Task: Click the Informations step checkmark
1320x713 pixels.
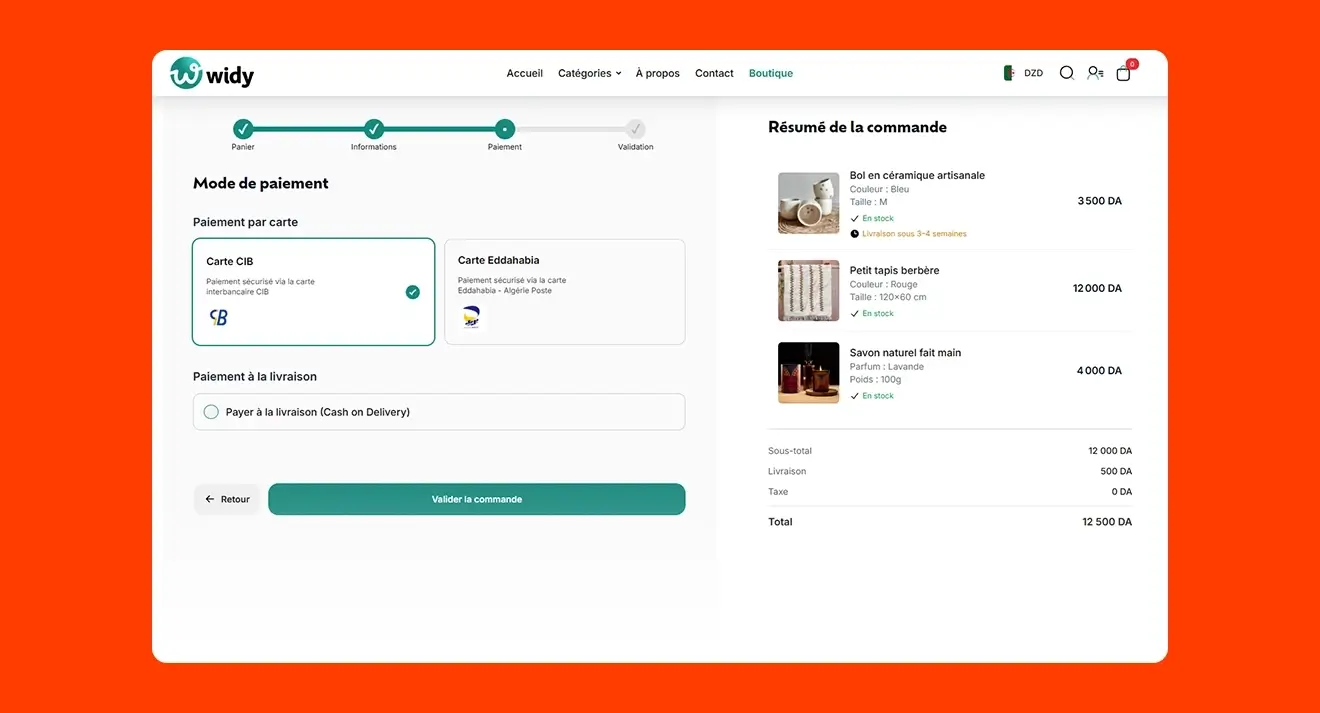Action: (x=374, y=129)
